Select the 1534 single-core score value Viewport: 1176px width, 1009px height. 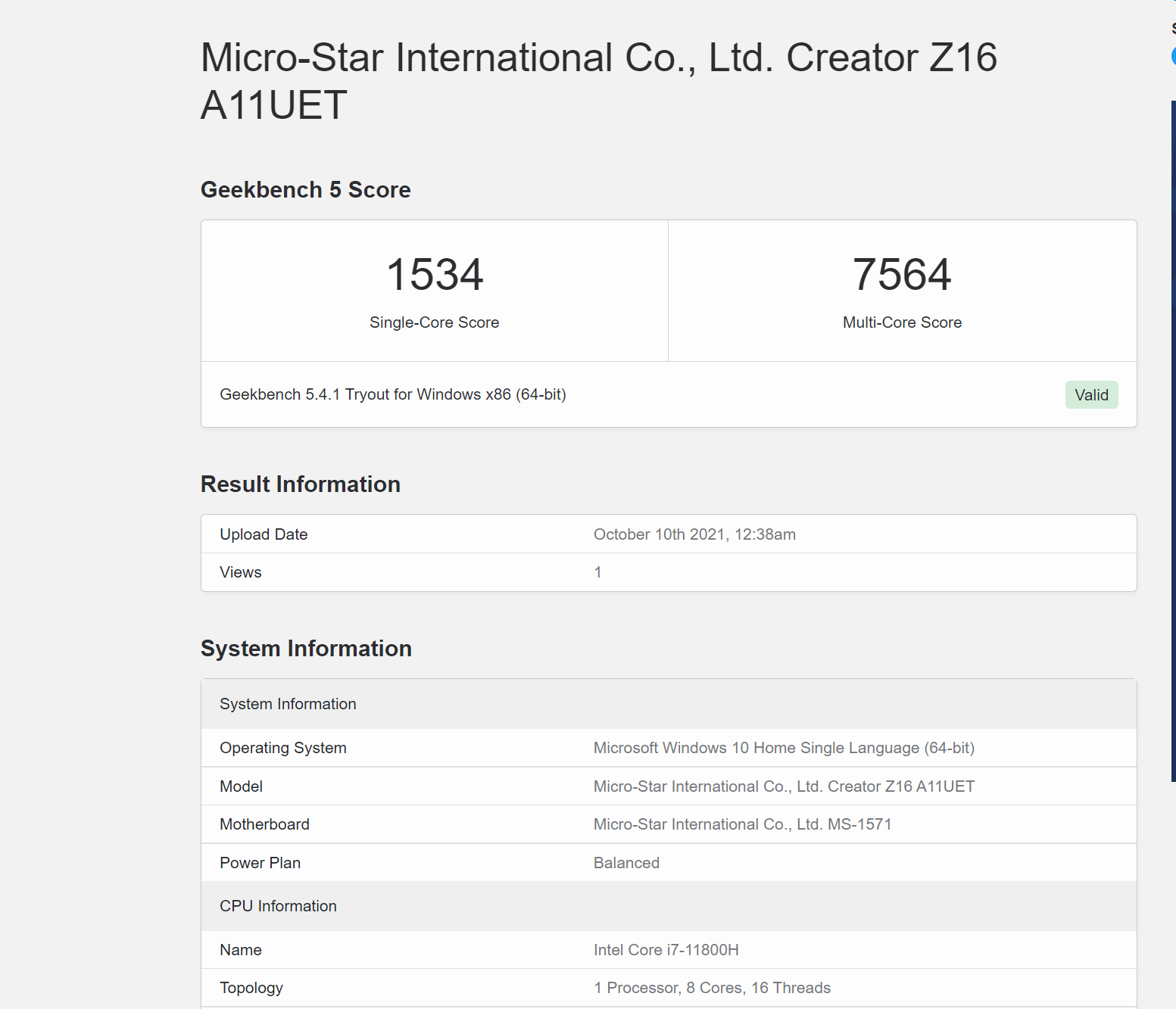tap(435, 274)
